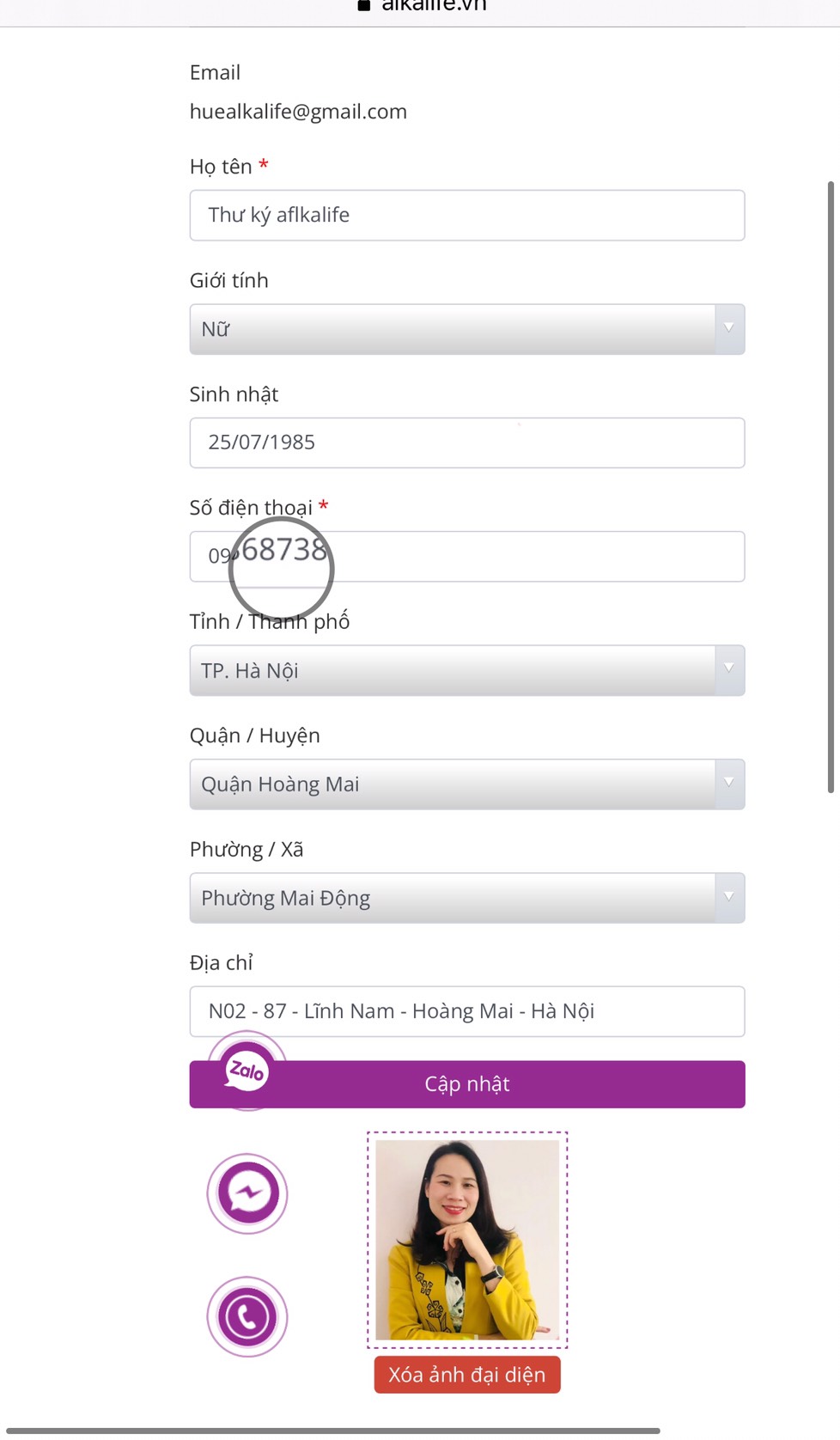Focus the Sinh nhật date field

click(x=466, y=442)
